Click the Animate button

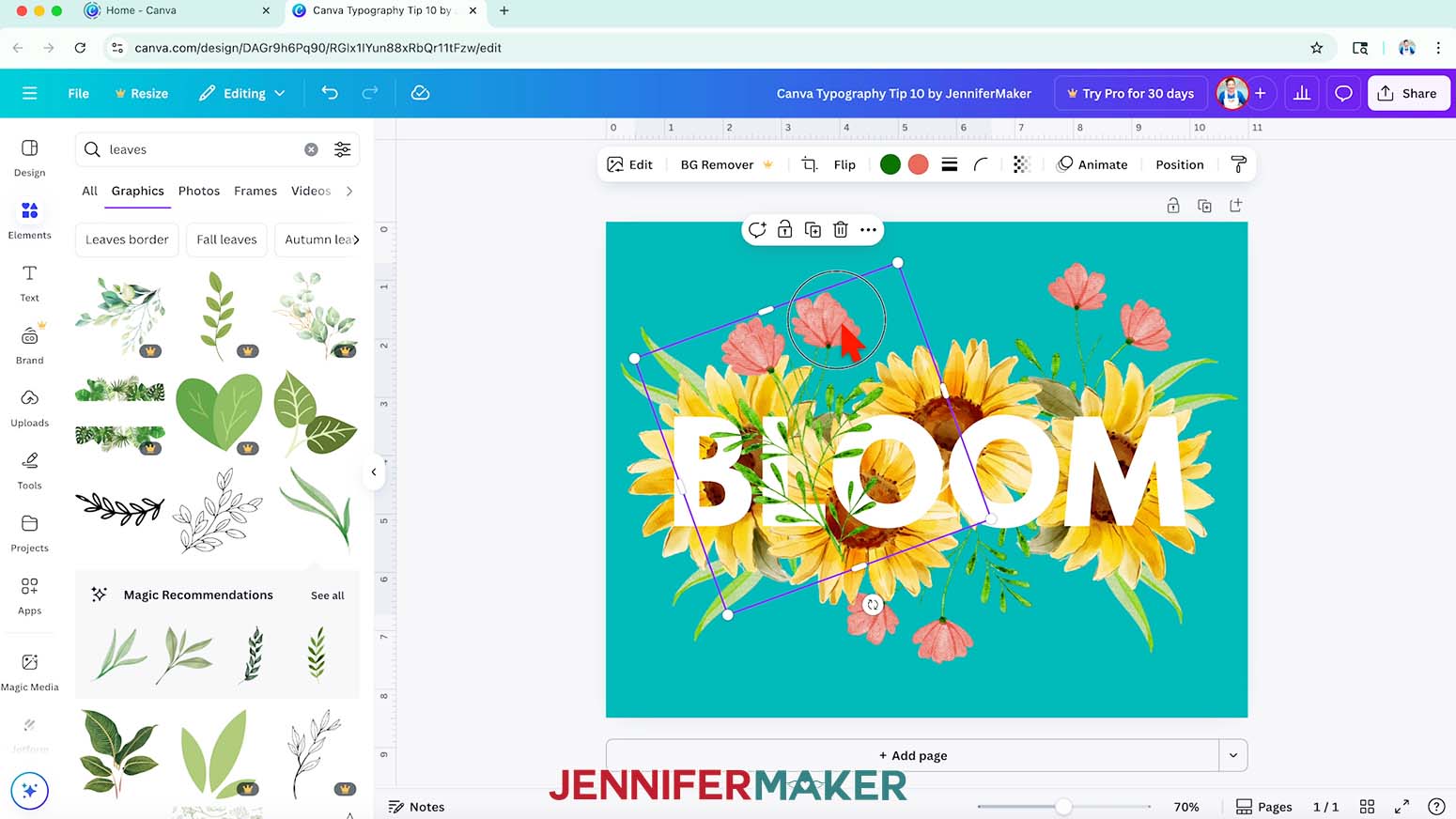(x=1092, y=164)
